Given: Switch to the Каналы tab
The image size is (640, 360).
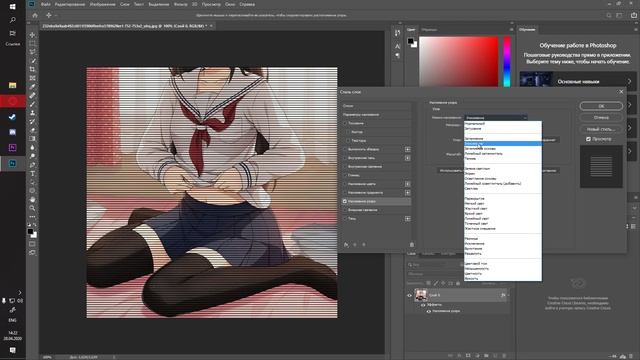Looking at the screenshot, I should pos(428,254).
